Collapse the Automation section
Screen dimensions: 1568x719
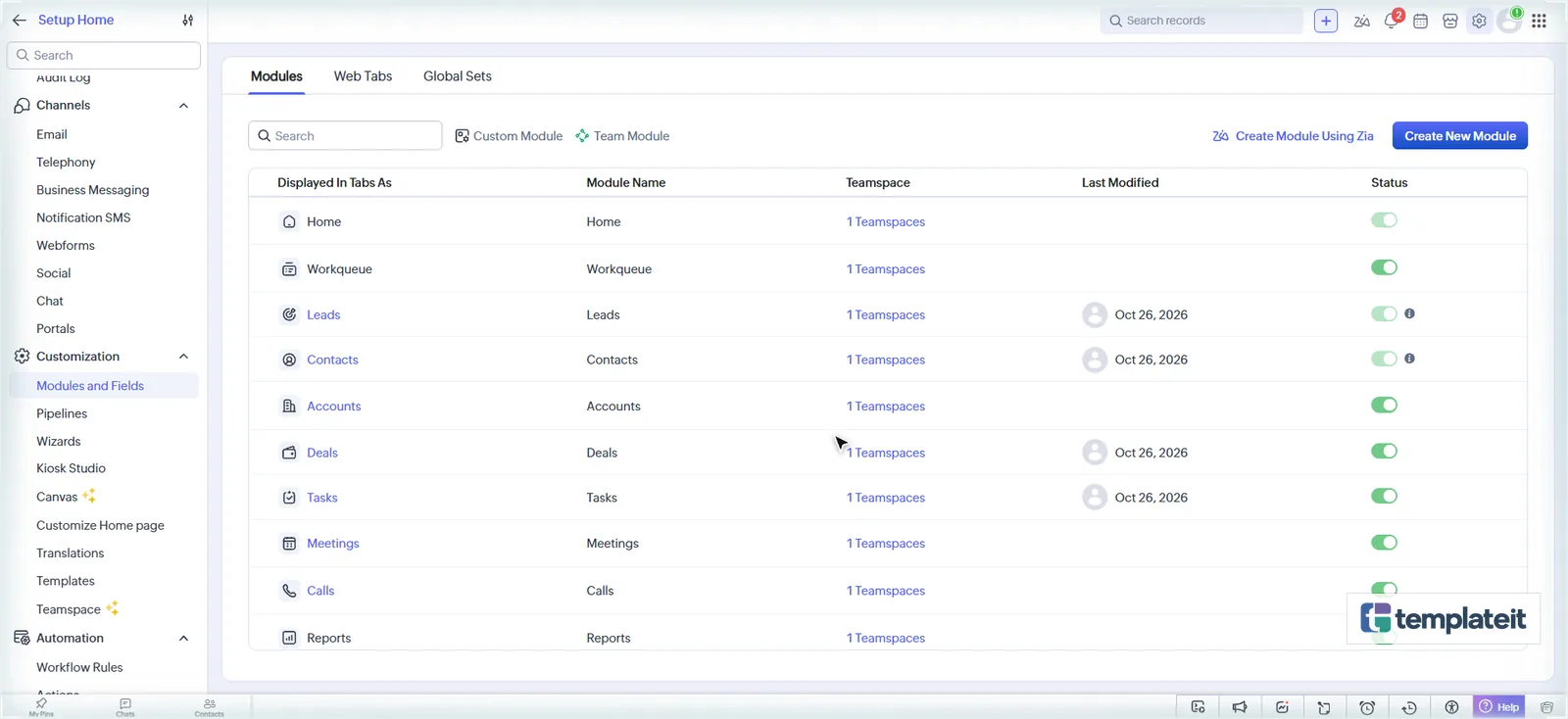pyautogui.click(x=183, y=639)
